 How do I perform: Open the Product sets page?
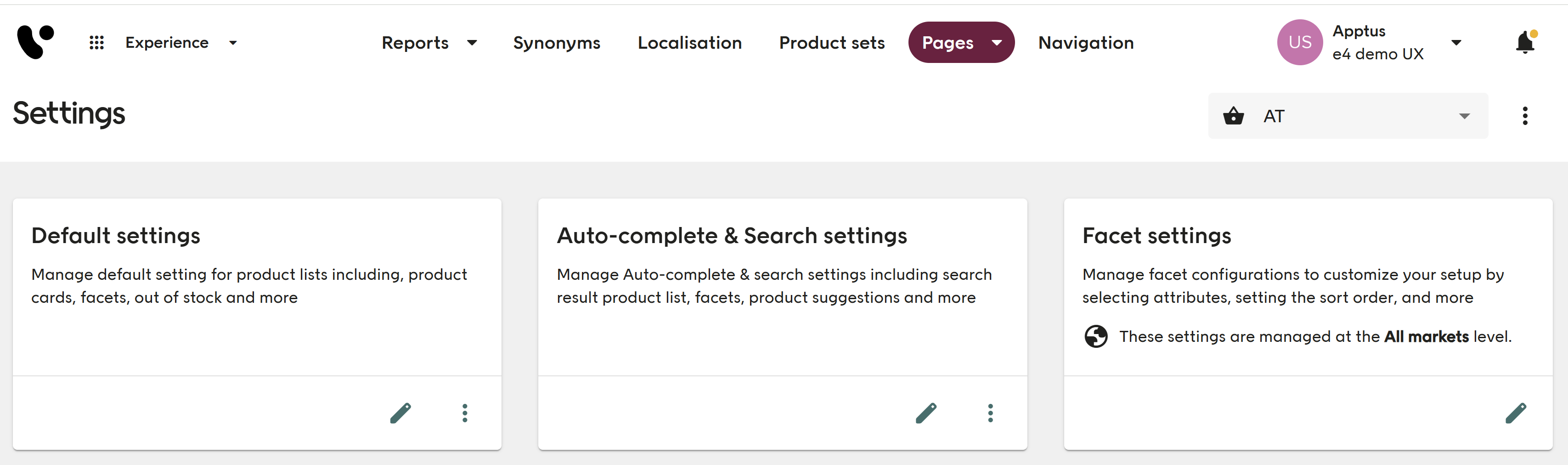831,43
